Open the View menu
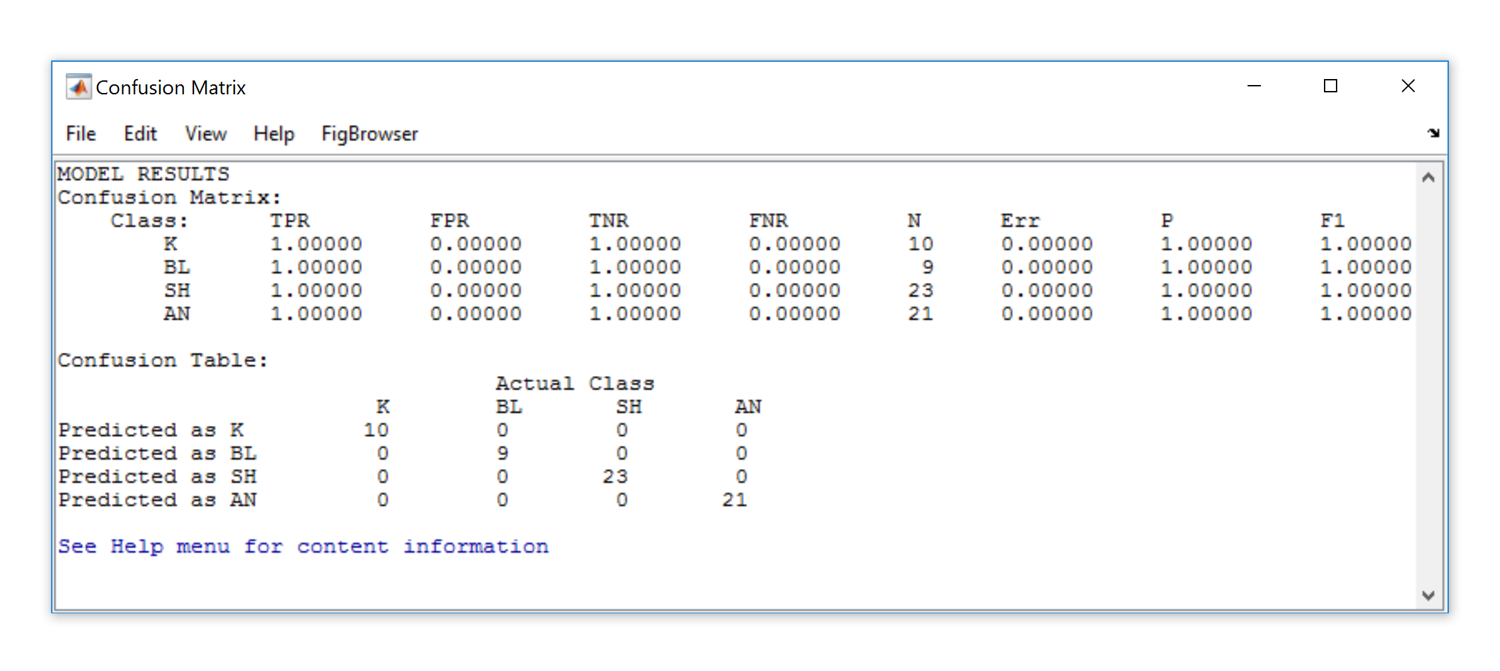This screenshot has height=671, width=1500. 206,134
